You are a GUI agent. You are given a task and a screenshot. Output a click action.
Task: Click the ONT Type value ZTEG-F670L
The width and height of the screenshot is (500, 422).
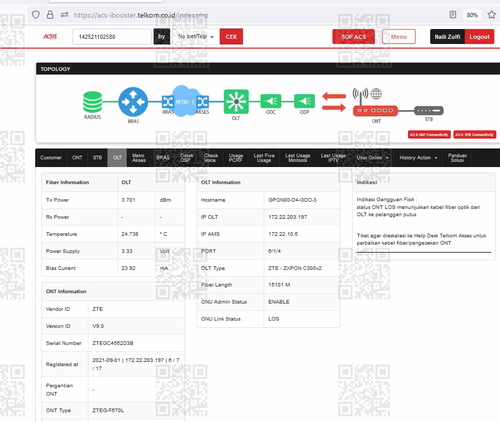coord(108,410)
